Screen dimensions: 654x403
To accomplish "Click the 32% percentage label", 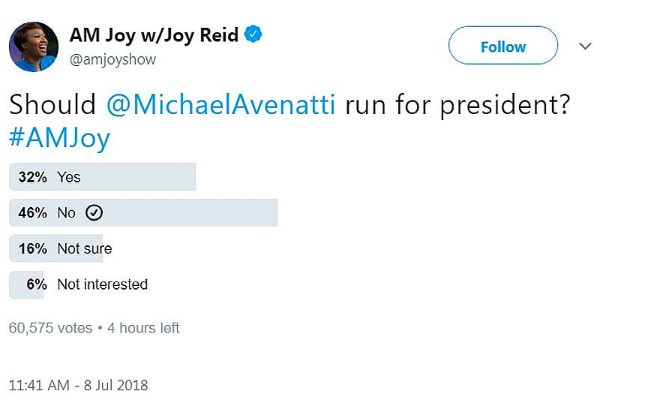I will [33, 177].
